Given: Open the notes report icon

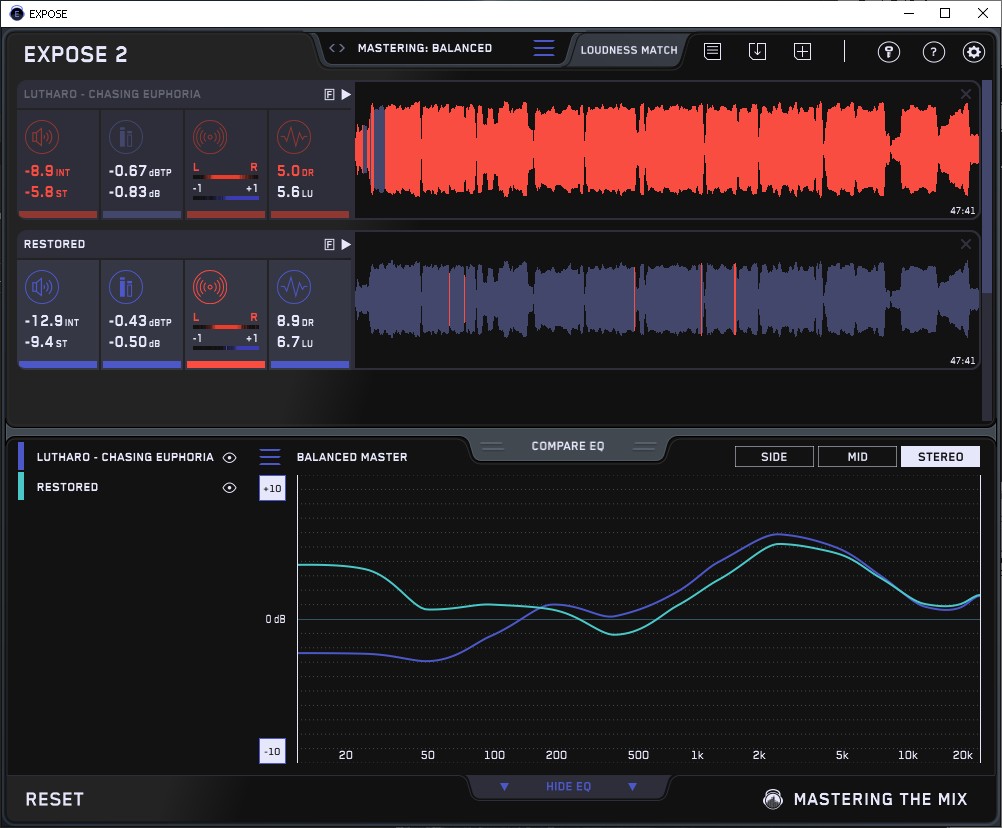Looking at the screenshot, I should point(712,52).
